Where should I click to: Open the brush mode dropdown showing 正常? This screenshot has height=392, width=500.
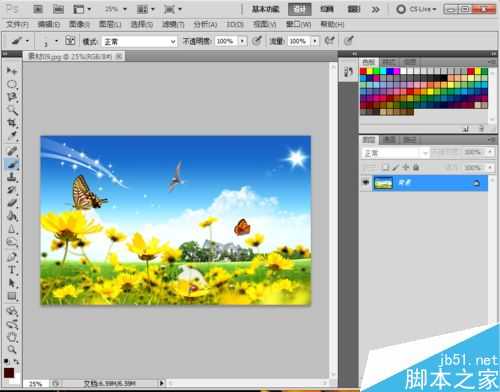point(139,42)
